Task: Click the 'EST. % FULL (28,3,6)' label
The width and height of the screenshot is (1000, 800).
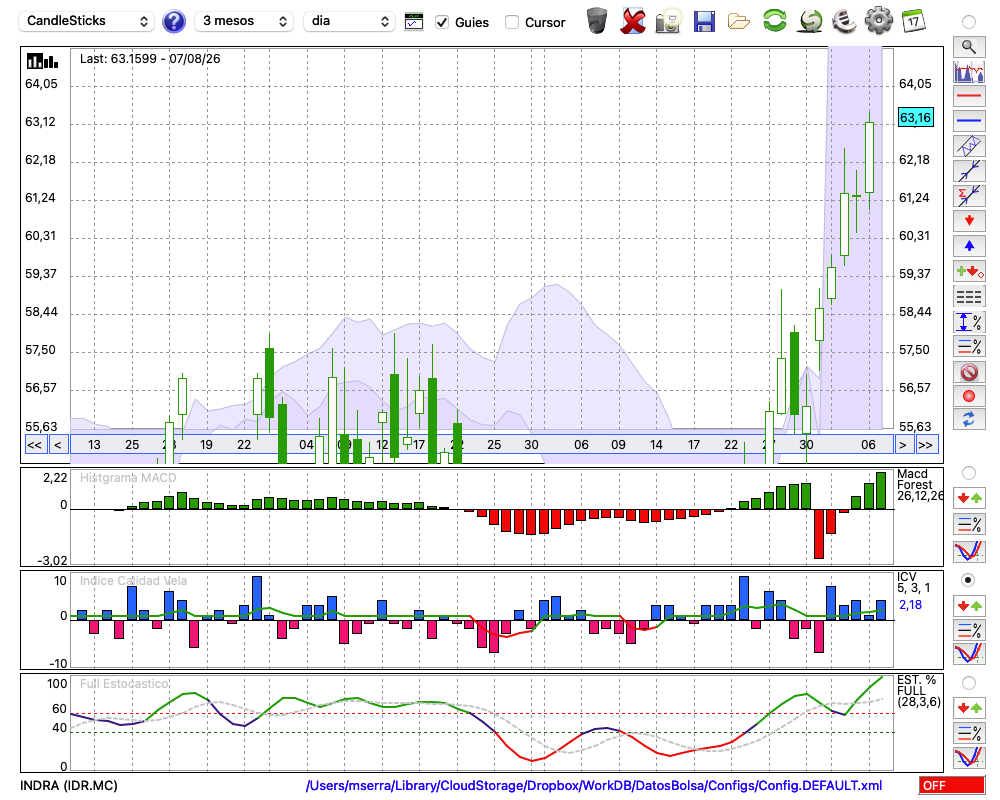Action: [x=918, y=691]
